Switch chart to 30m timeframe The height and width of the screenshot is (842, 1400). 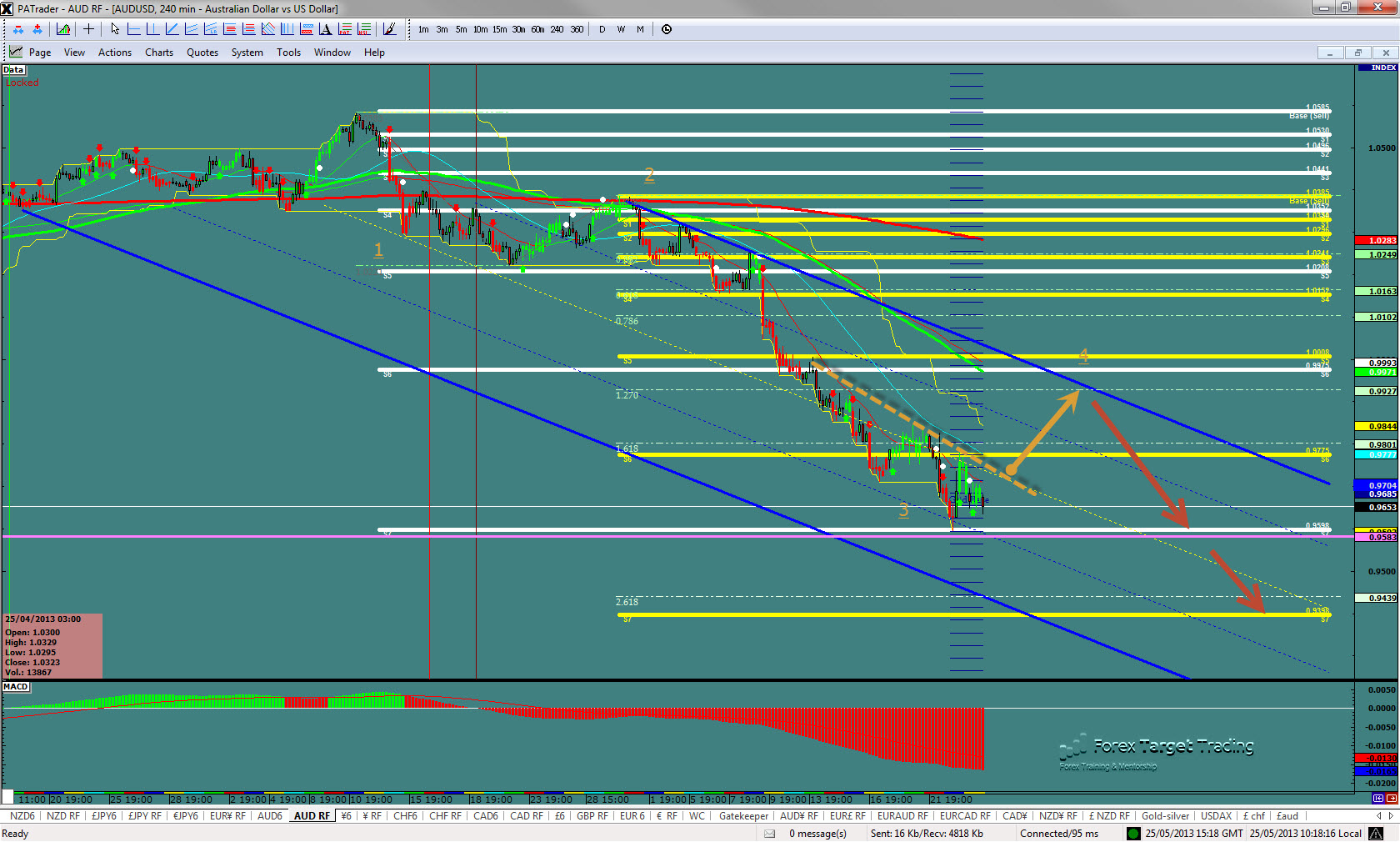(x=518, y=29)
